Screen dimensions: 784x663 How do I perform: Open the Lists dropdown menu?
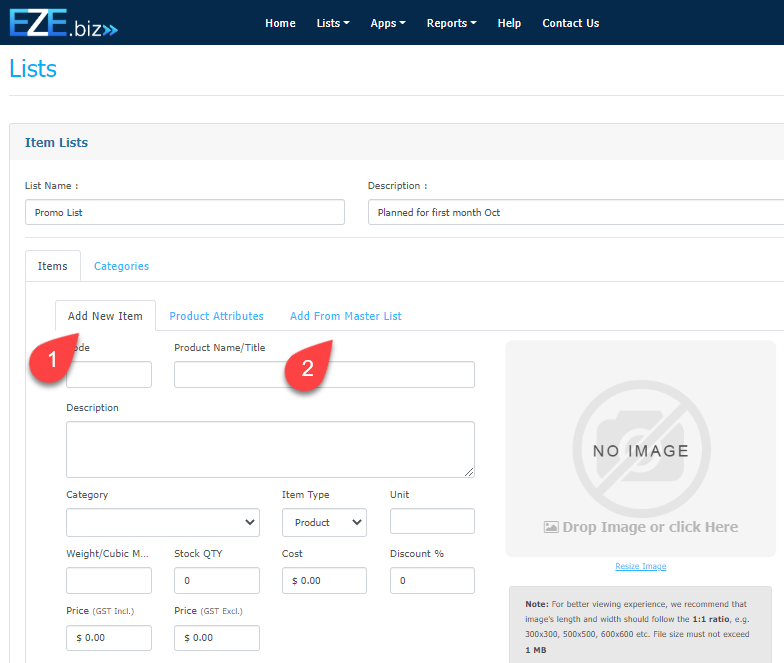pos(332,23)
